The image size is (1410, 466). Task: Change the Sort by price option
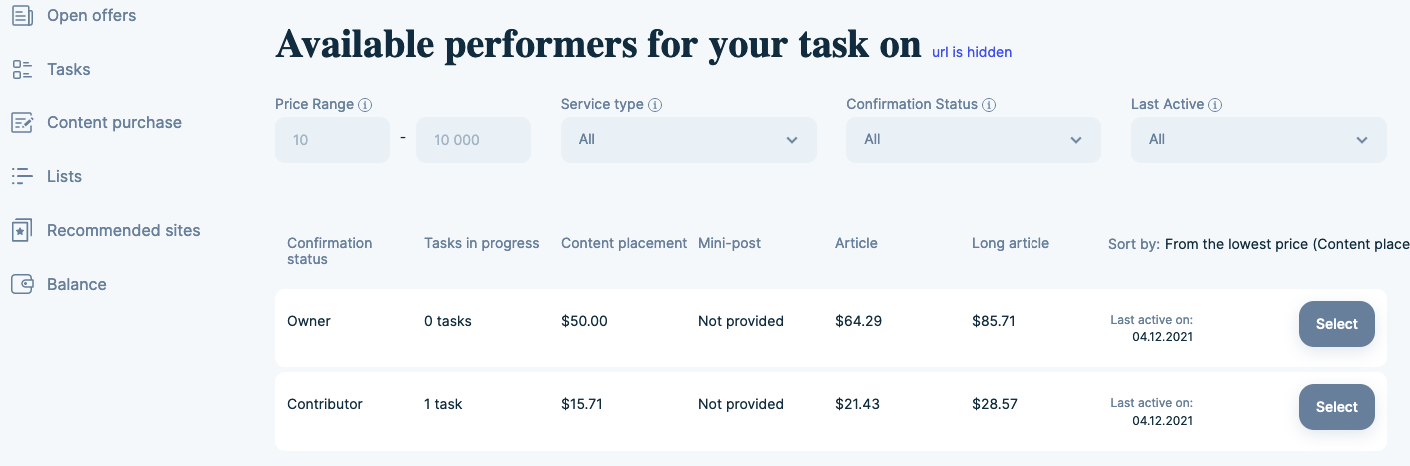1286,244
